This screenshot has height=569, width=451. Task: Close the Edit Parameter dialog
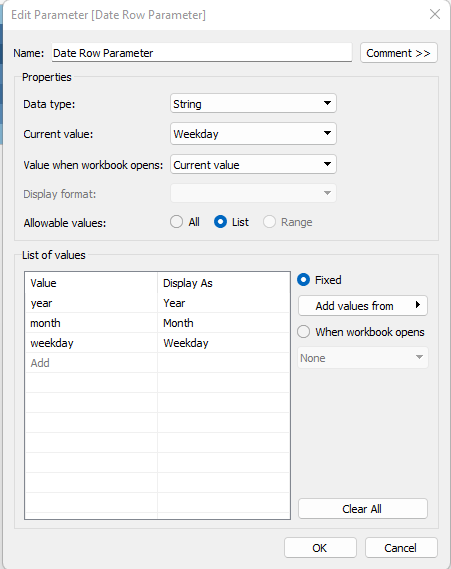pos(435,15)
